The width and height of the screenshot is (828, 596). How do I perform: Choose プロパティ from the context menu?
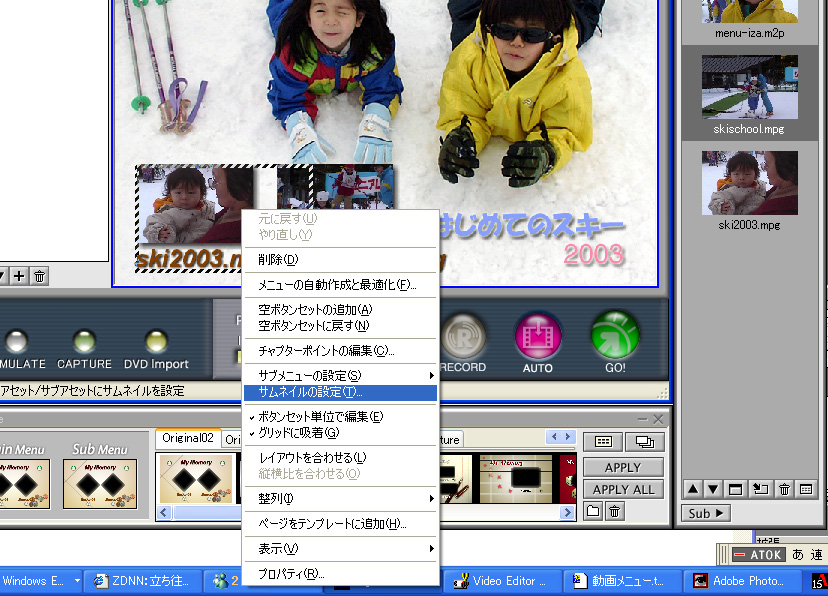tap(290, 574)
